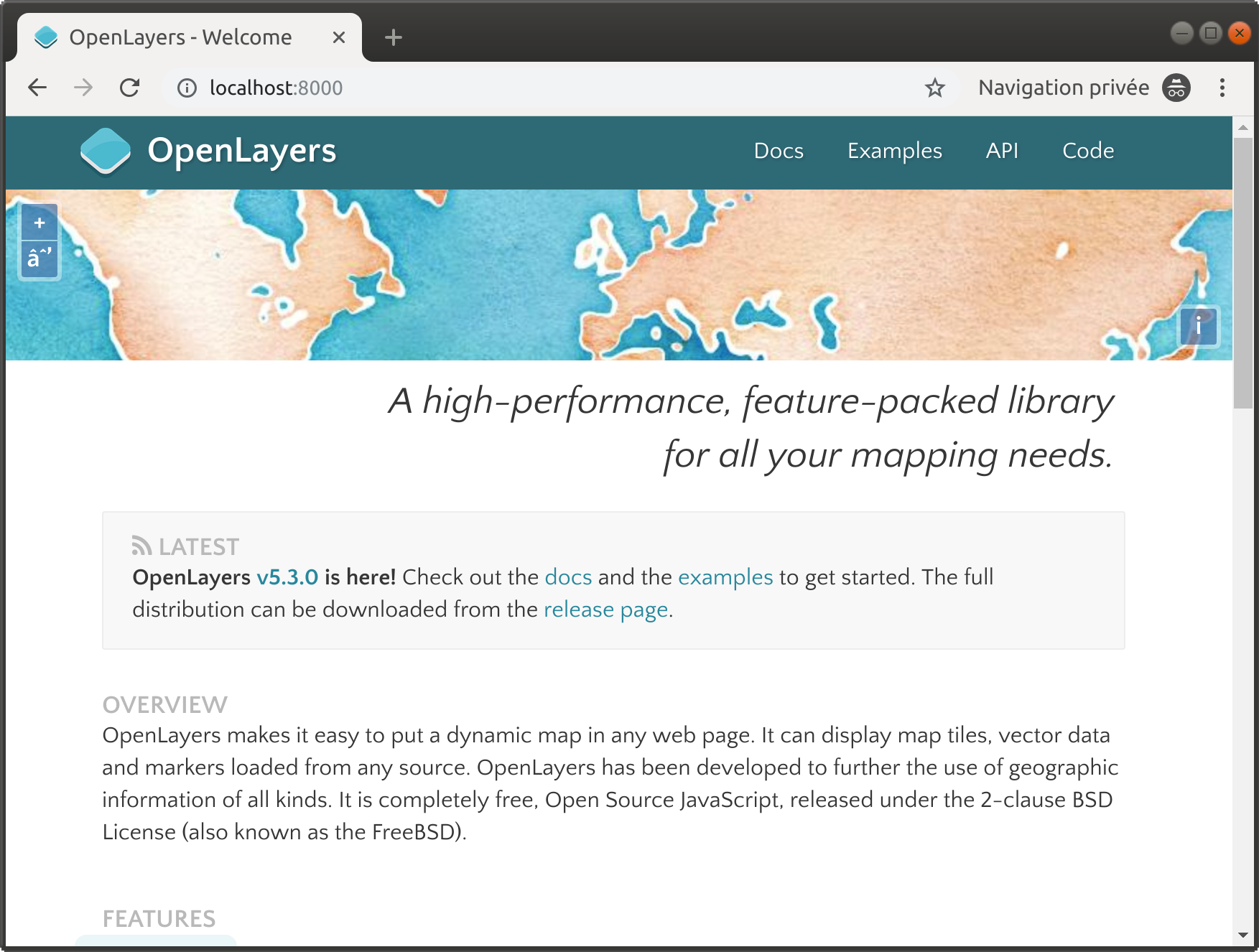
Task: Open the browser three-dot menu
Action: click(1222, 88)
